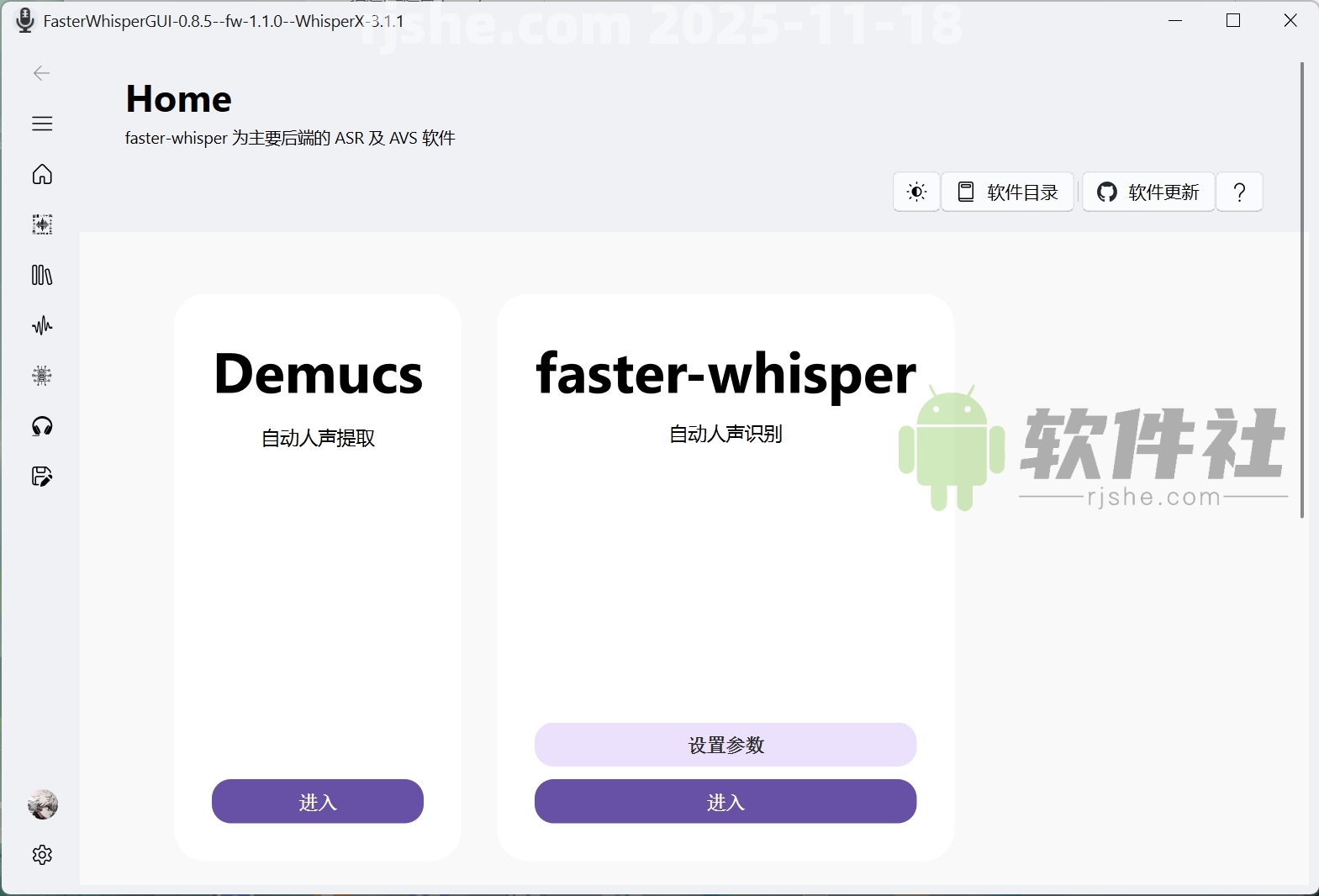
Task: Click the vertical scrollbar on the right
Action: pyautogui.click(x=1301, y=290)
